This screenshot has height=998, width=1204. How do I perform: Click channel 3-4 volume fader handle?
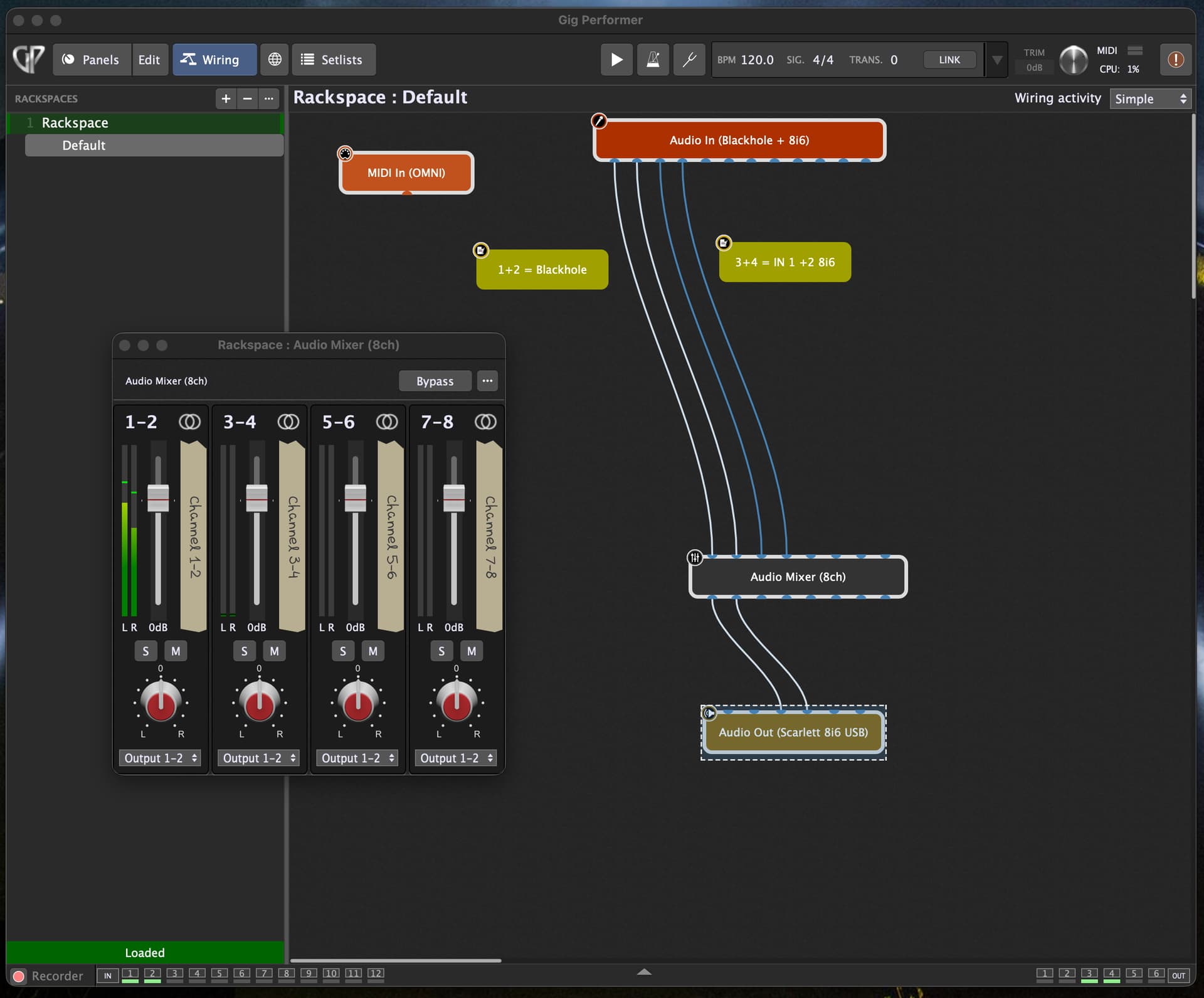256,499
